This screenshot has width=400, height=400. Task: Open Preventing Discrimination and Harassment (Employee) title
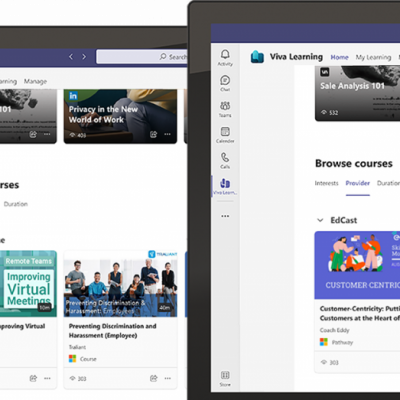pyautogui.click(x=112, y=331)
